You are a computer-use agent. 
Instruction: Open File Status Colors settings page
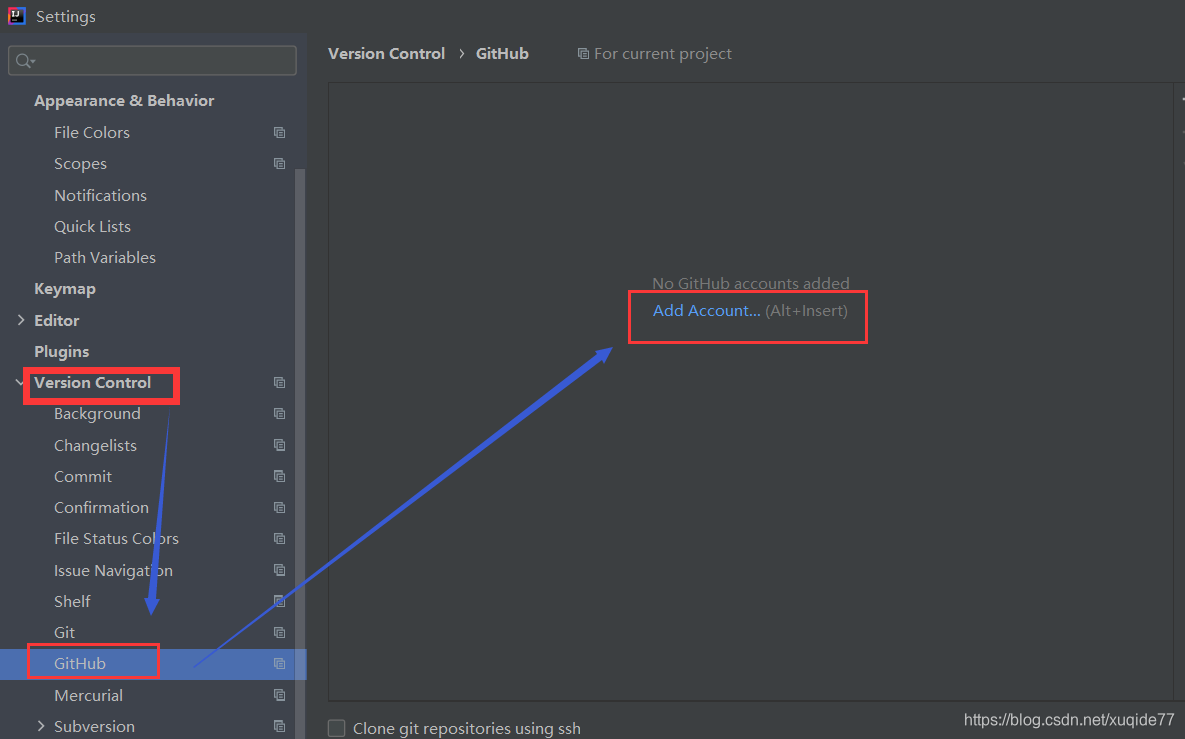[116, 538]
